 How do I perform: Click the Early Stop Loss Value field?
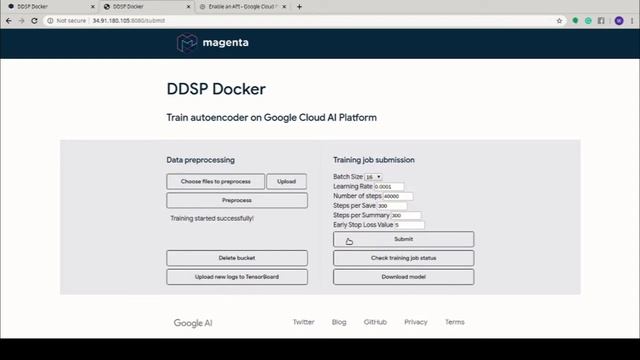pyautogui.click(x=409, y=225)
